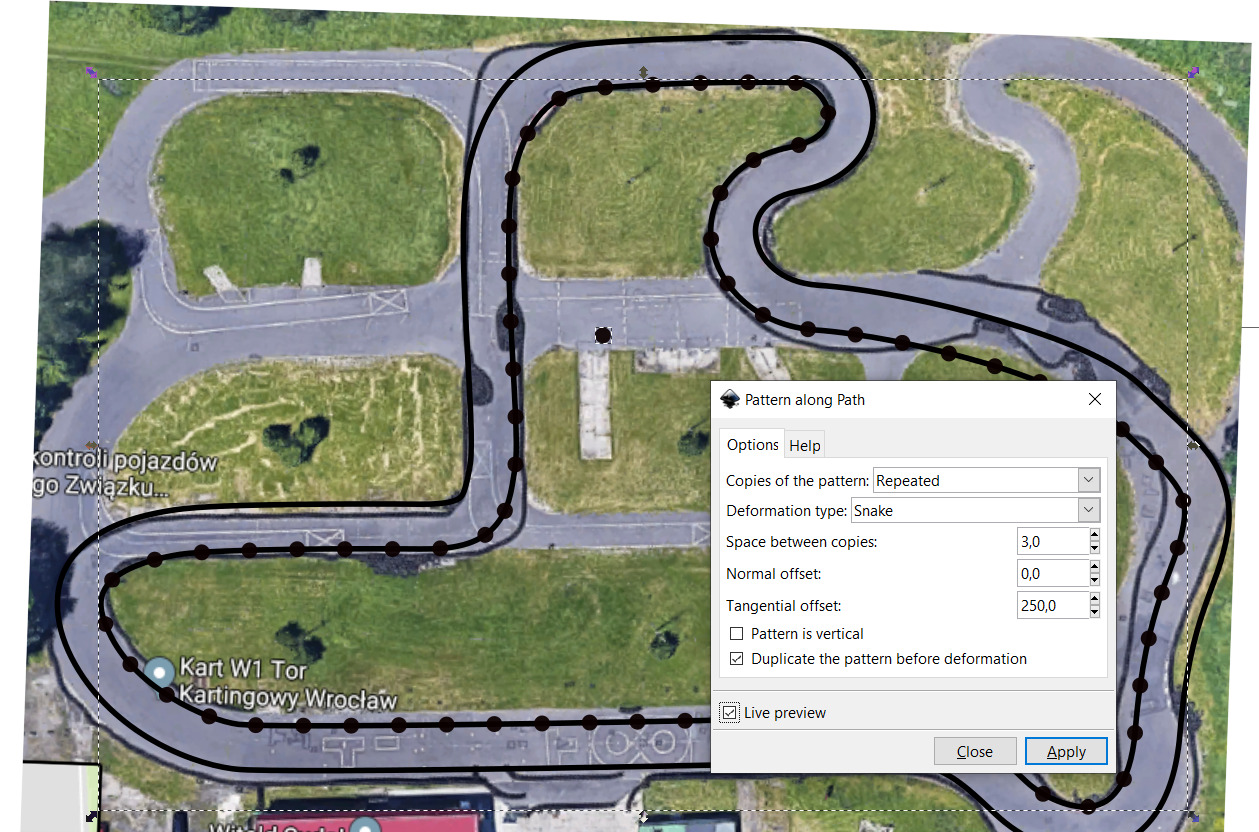Viewport: 1259px width, 832px height.
Task: Uncheck Duplicate the pattern before deformation
Action: click(737, 659)
